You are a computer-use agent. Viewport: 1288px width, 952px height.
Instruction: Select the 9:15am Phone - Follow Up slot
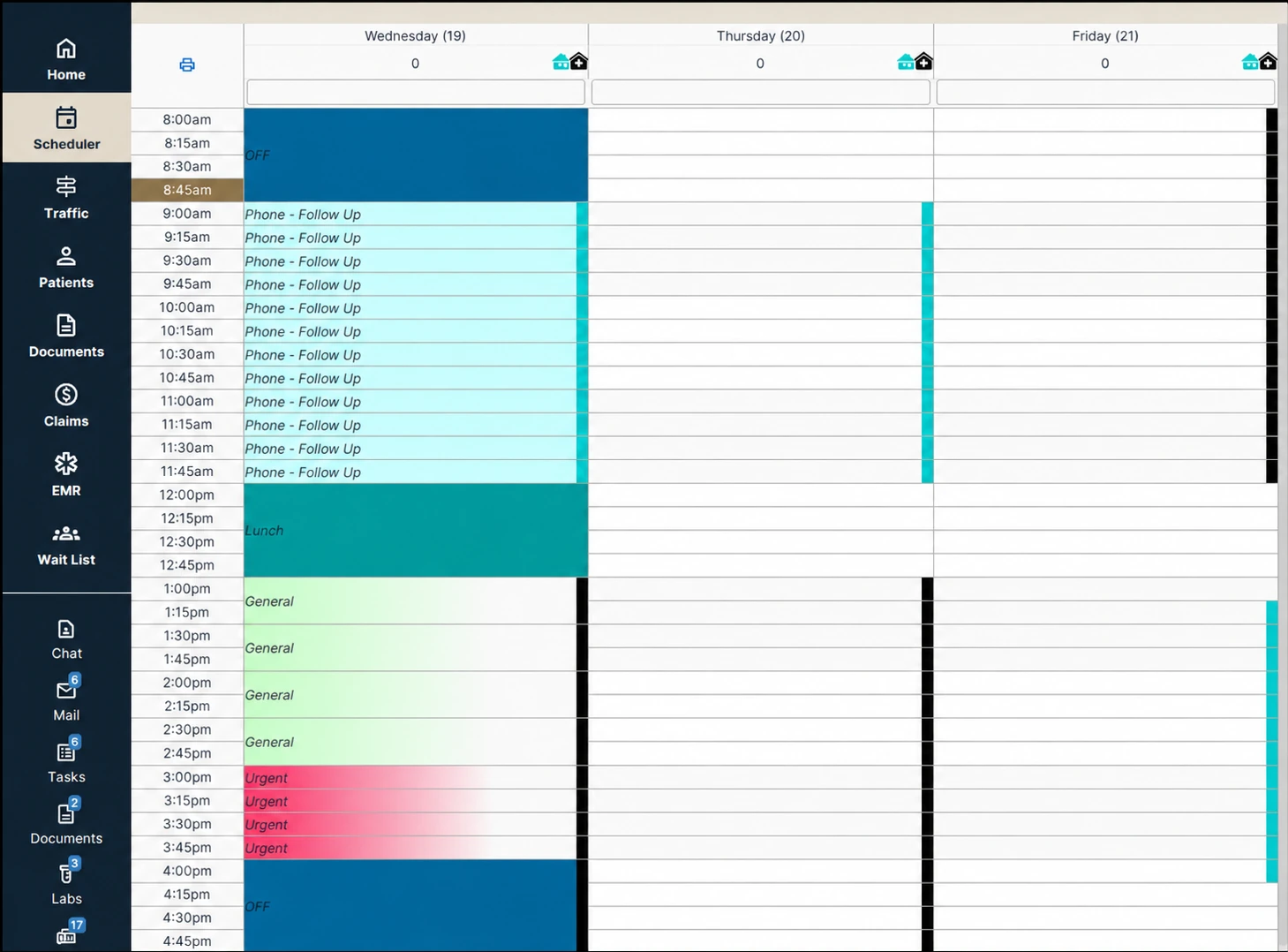[411, 238]
